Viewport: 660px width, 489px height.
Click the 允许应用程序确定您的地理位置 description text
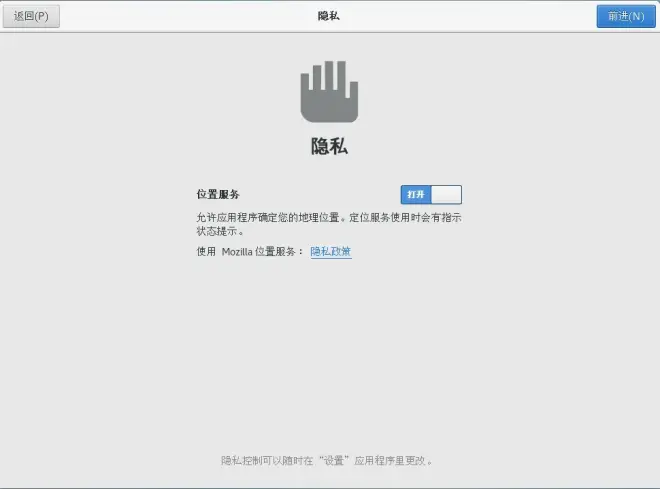329,224
